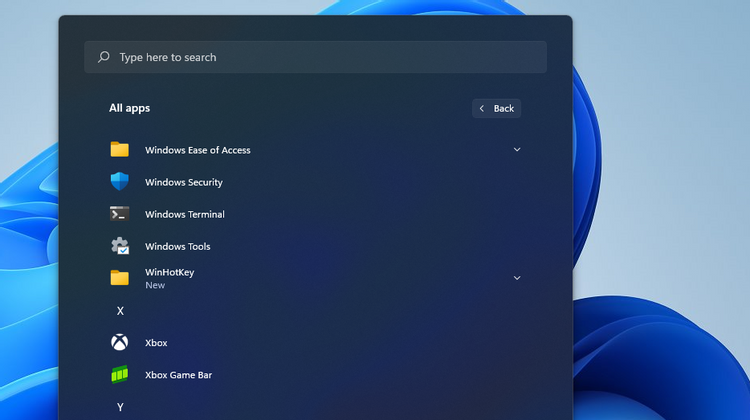The height and width of the screenshot is (420, 750).
Task: Click the Xbox logo icon
Action: 120,343
